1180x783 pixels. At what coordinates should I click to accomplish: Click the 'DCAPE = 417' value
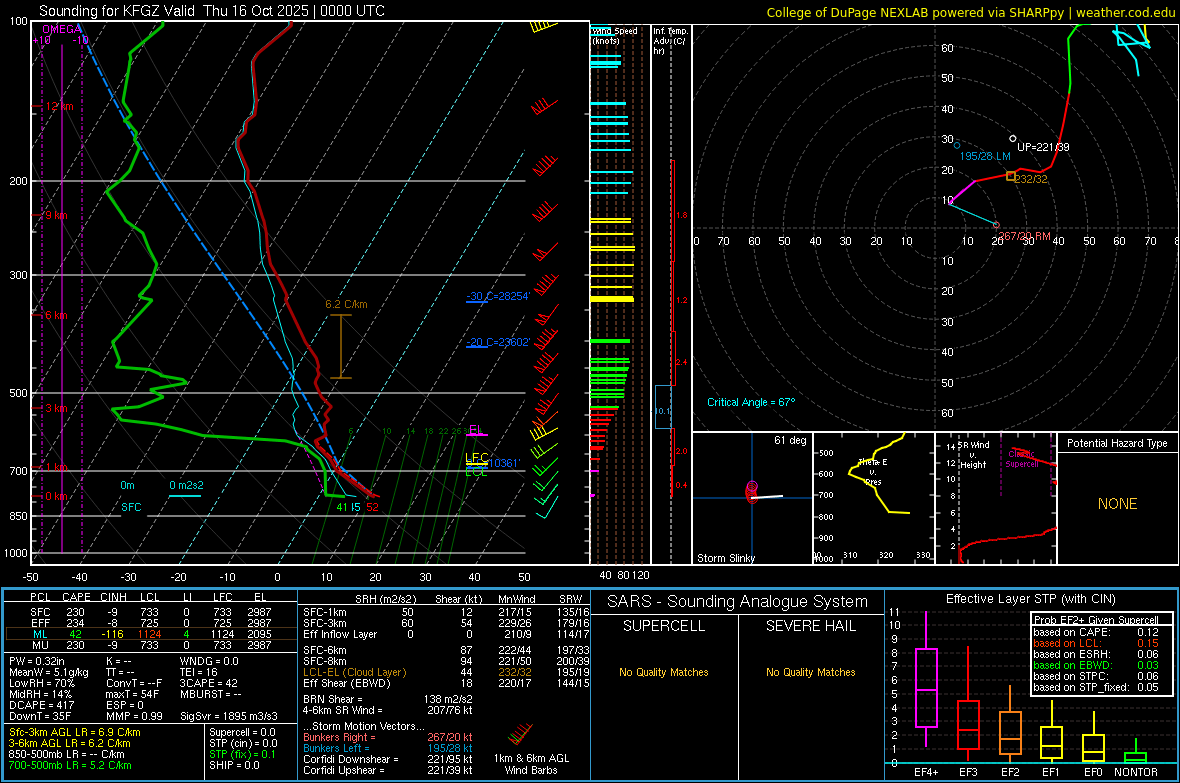41,705
